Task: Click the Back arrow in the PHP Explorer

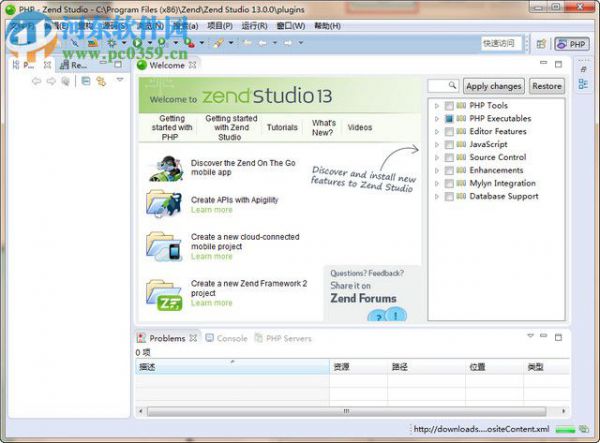Action: (36, 81)
